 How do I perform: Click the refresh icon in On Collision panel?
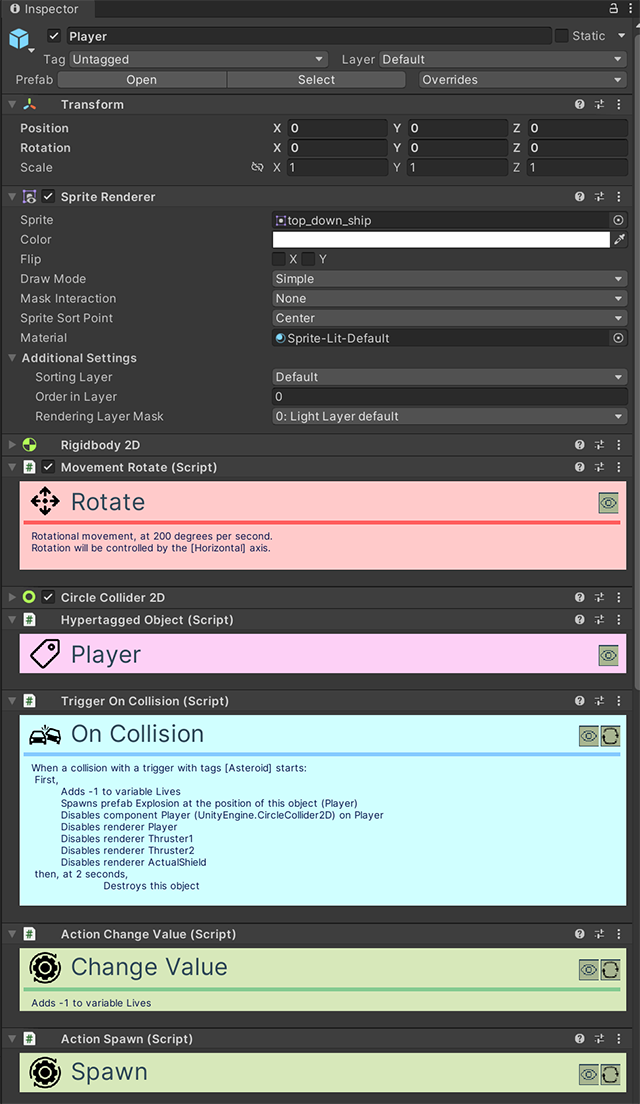(610, 736)
